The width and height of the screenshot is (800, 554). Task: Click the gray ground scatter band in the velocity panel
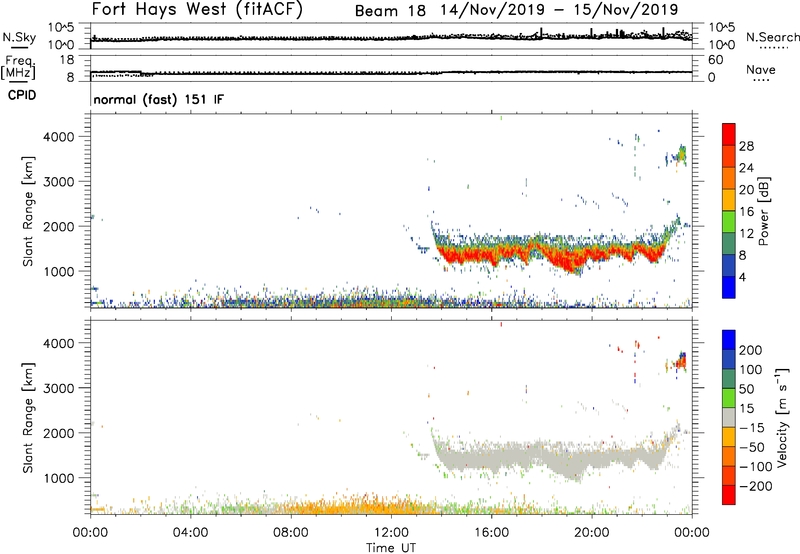click(x=551, y=457)
